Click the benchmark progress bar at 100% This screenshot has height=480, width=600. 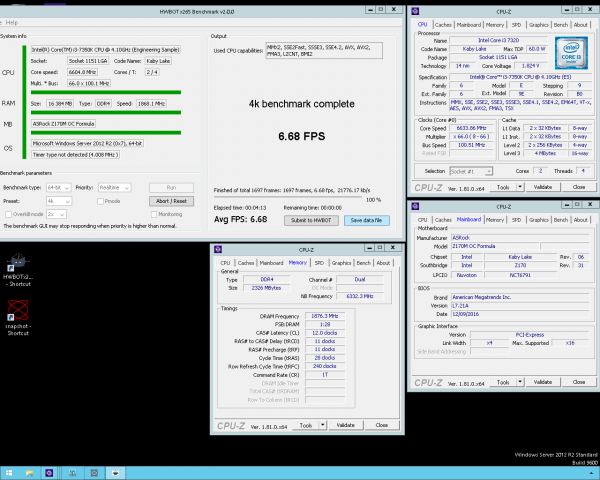(287, 197)
